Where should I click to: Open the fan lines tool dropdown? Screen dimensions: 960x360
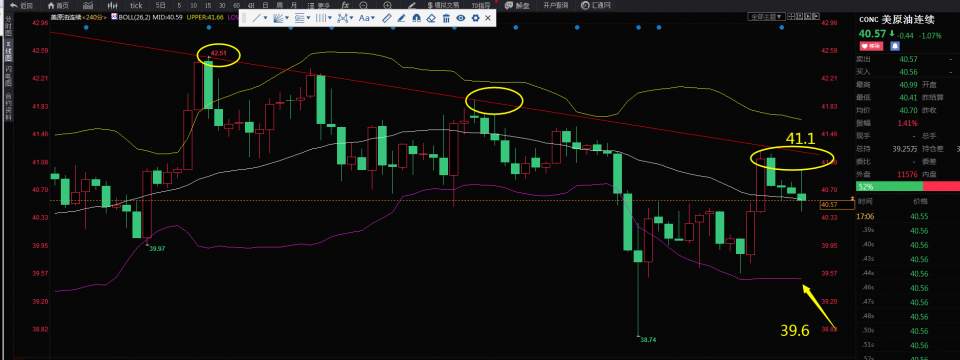281,18
